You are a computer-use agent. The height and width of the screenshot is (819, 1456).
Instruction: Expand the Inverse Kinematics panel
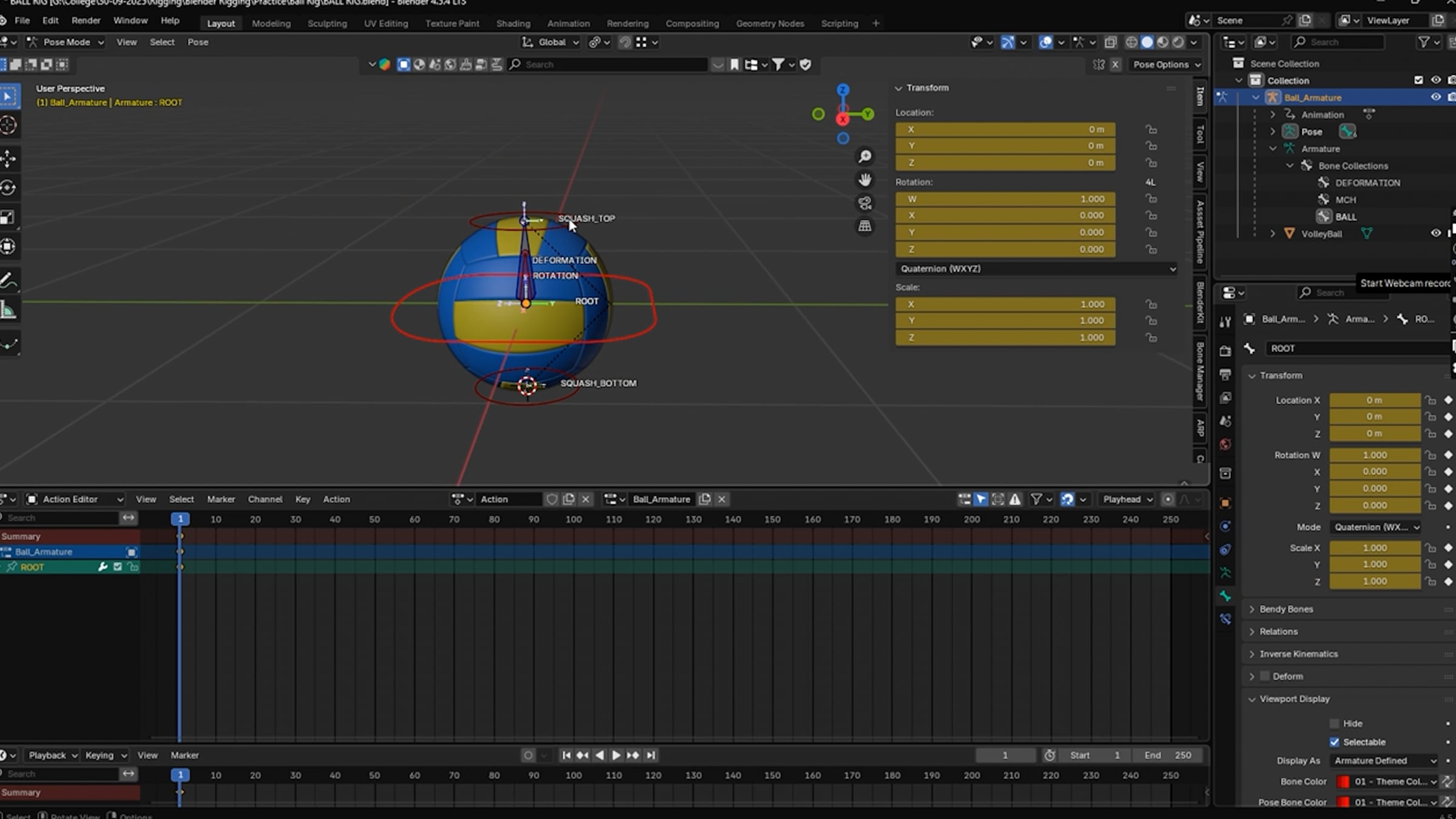coord(1298,654)
